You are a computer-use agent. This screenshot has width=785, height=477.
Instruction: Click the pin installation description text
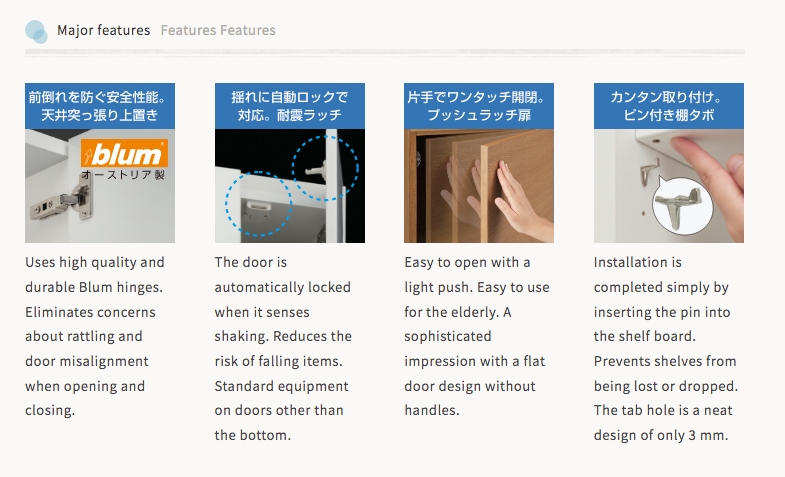click(664, 348)
